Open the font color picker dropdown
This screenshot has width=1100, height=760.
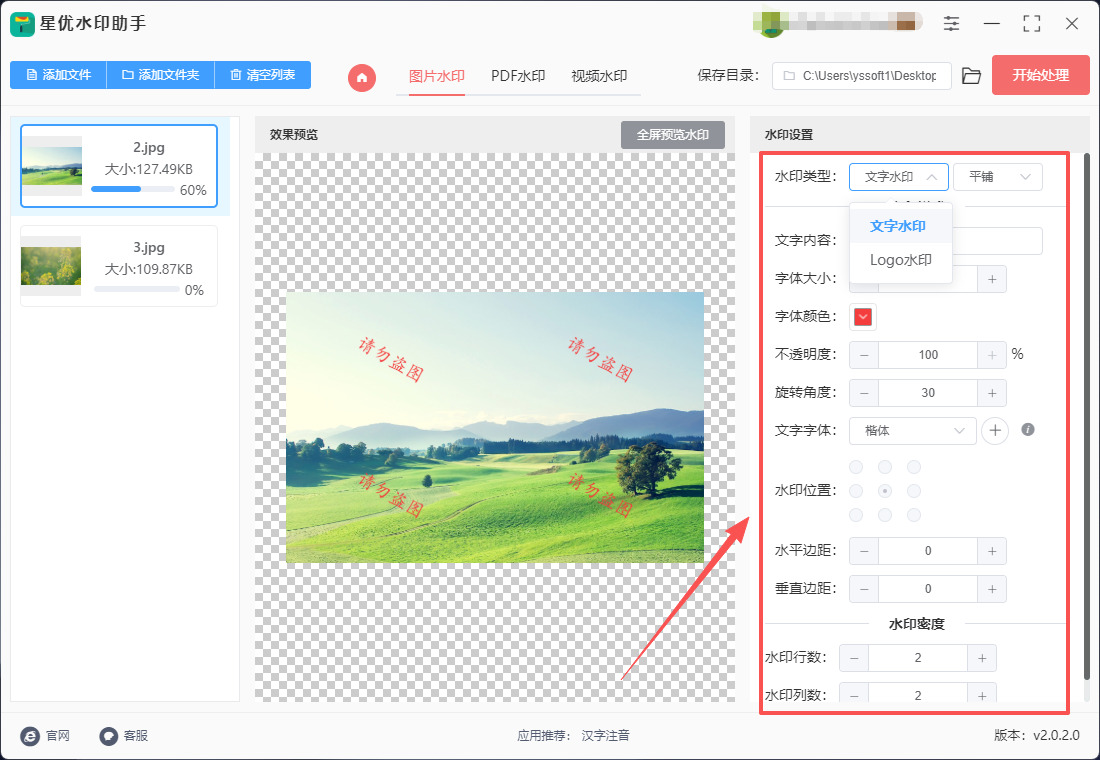tap(863, 317)
